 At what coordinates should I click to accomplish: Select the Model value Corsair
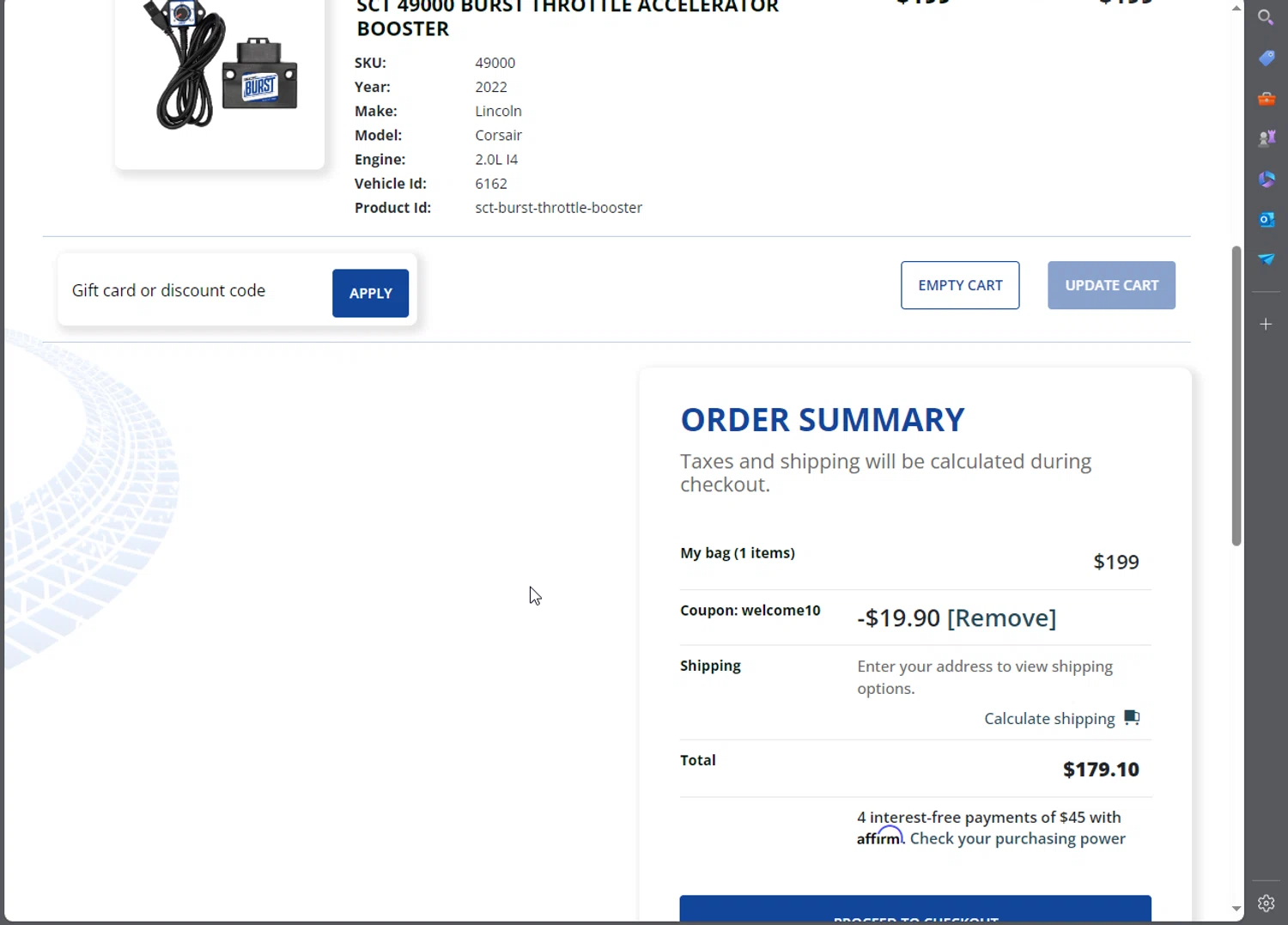[x=498, y=136]
